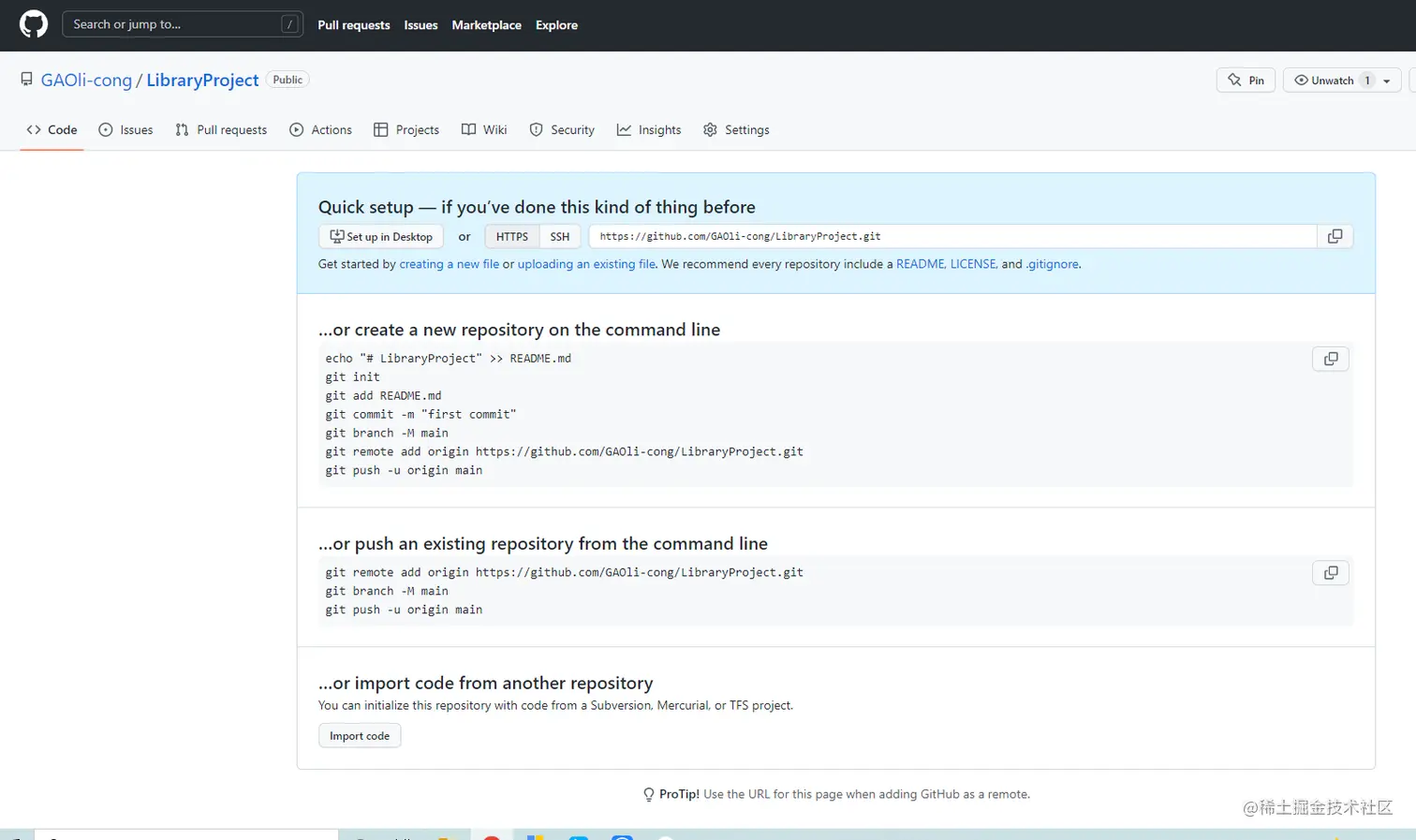
Task: Follow the creating a new file link
Action: click(450, 264)
